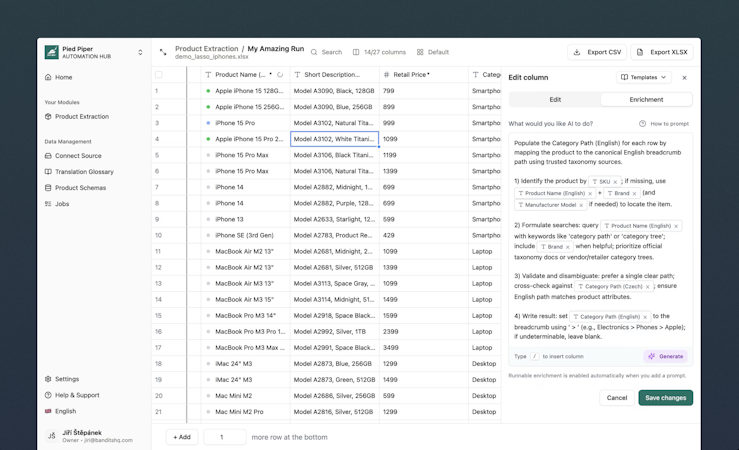Remove Product Name (English) chip in step 1

click(x=590, y=194)
